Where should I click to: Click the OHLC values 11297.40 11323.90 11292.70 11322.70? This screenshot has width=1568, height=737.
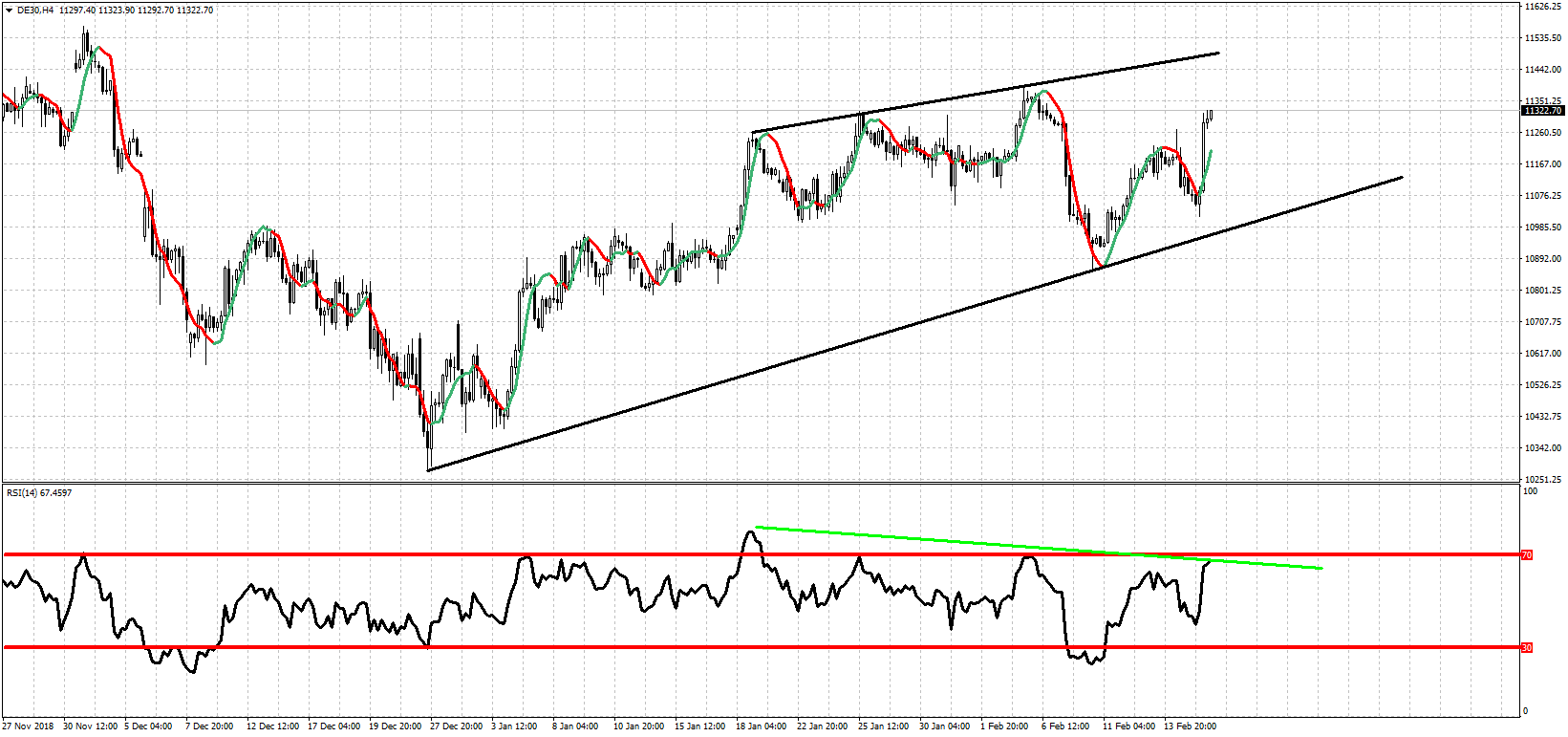point(136,10)
